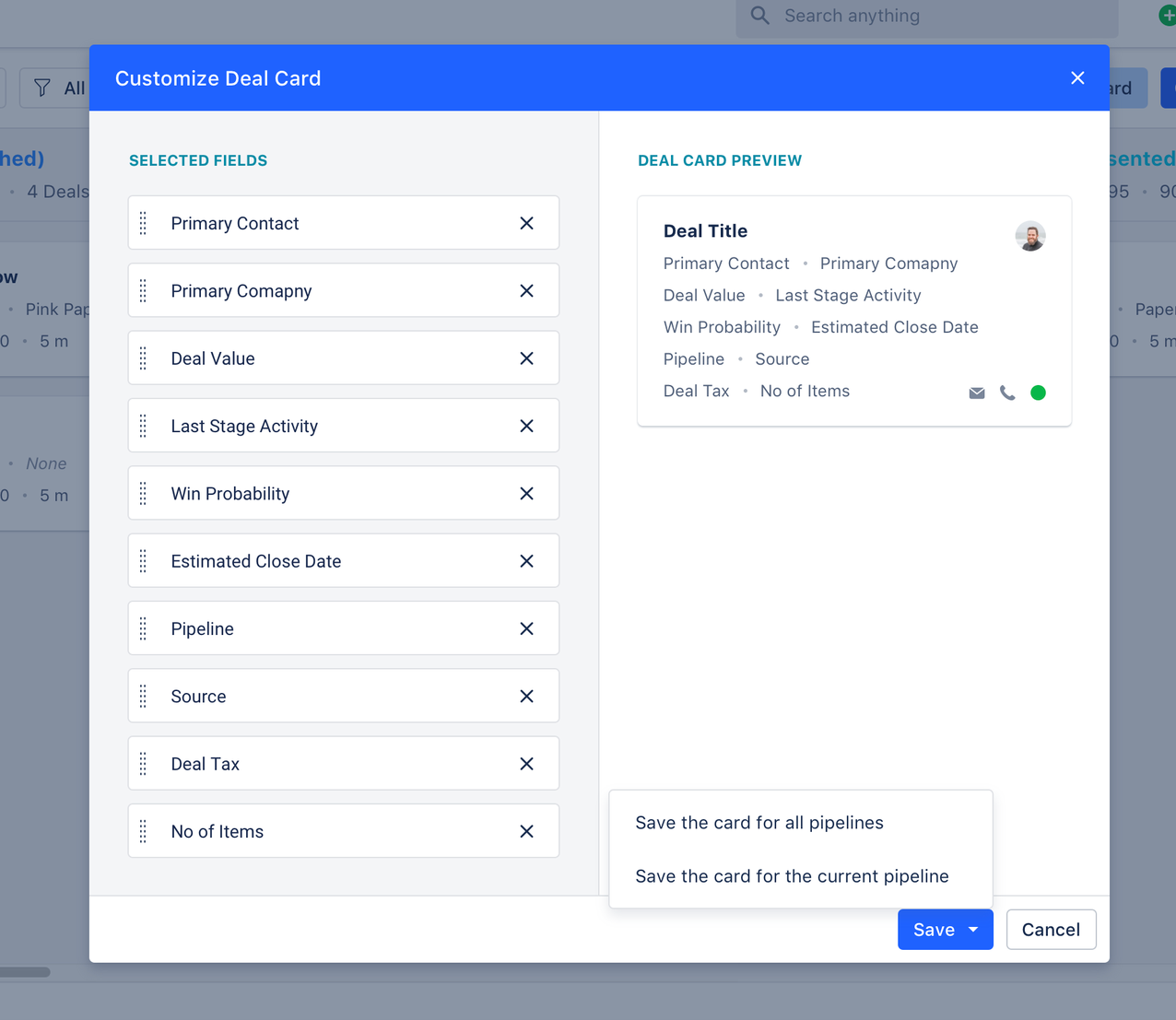1176x1020 pixels.
Task: Click the filter funnel icon behind dialog
Action: coord(42,88)
